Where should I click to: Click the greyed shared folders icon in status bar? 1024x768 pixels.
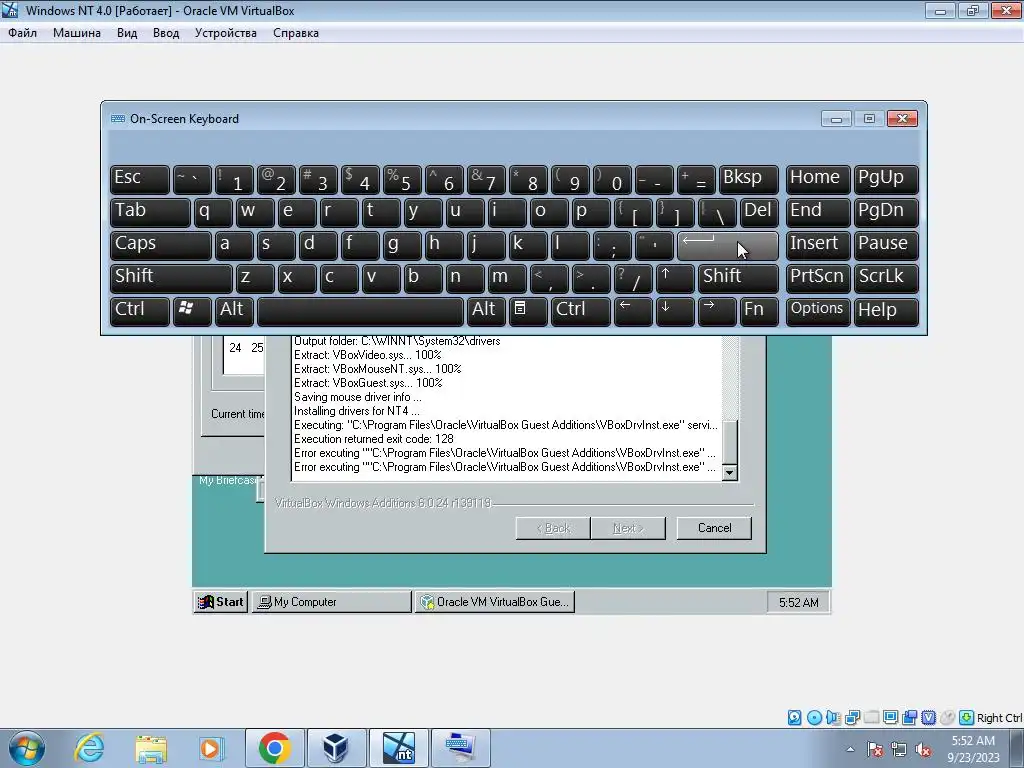pos(871,718)
